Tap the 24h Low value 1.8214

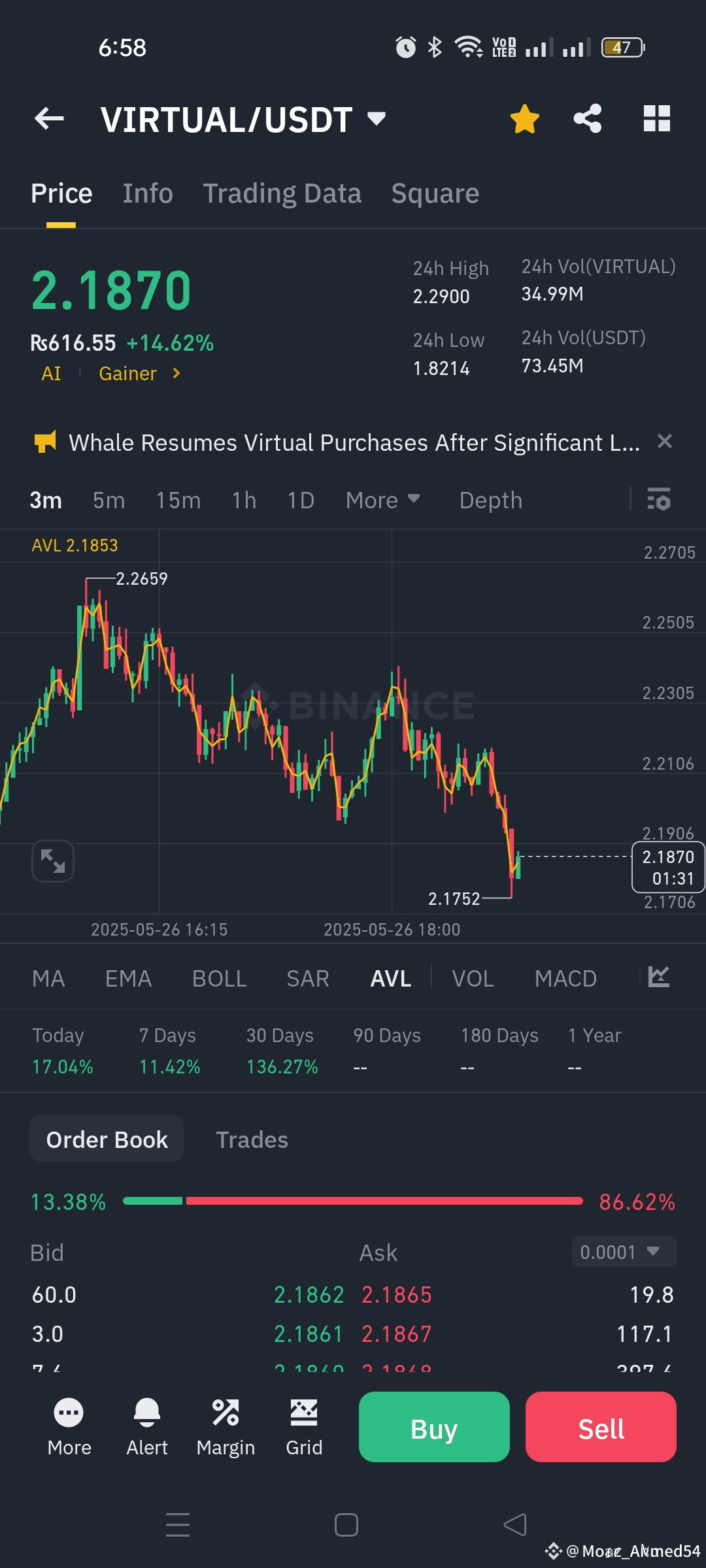click(441, 368)
